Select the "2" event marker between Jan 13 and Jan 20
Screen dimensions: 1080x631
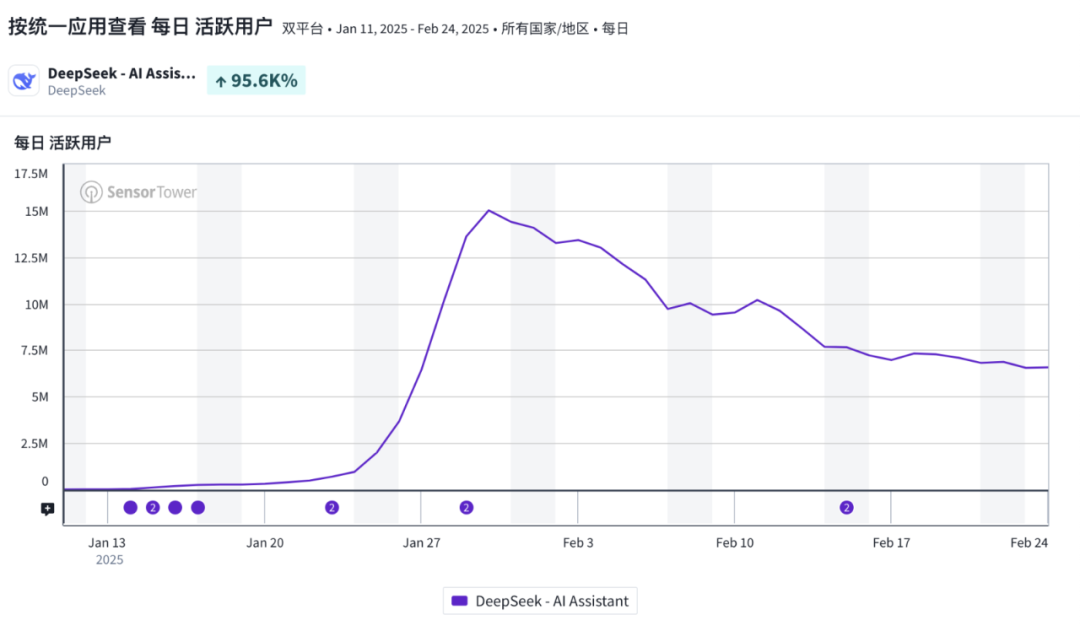tap(153, 507)
